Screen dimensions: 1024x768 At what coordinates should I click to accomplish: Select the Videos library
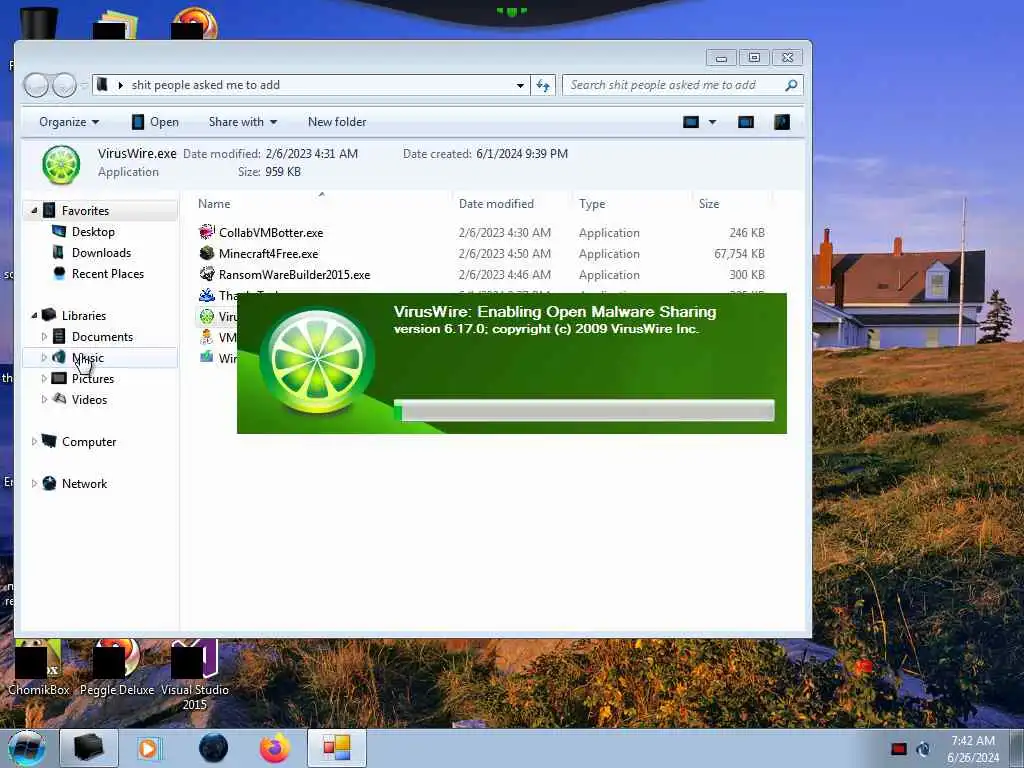[x=89, y=399]
